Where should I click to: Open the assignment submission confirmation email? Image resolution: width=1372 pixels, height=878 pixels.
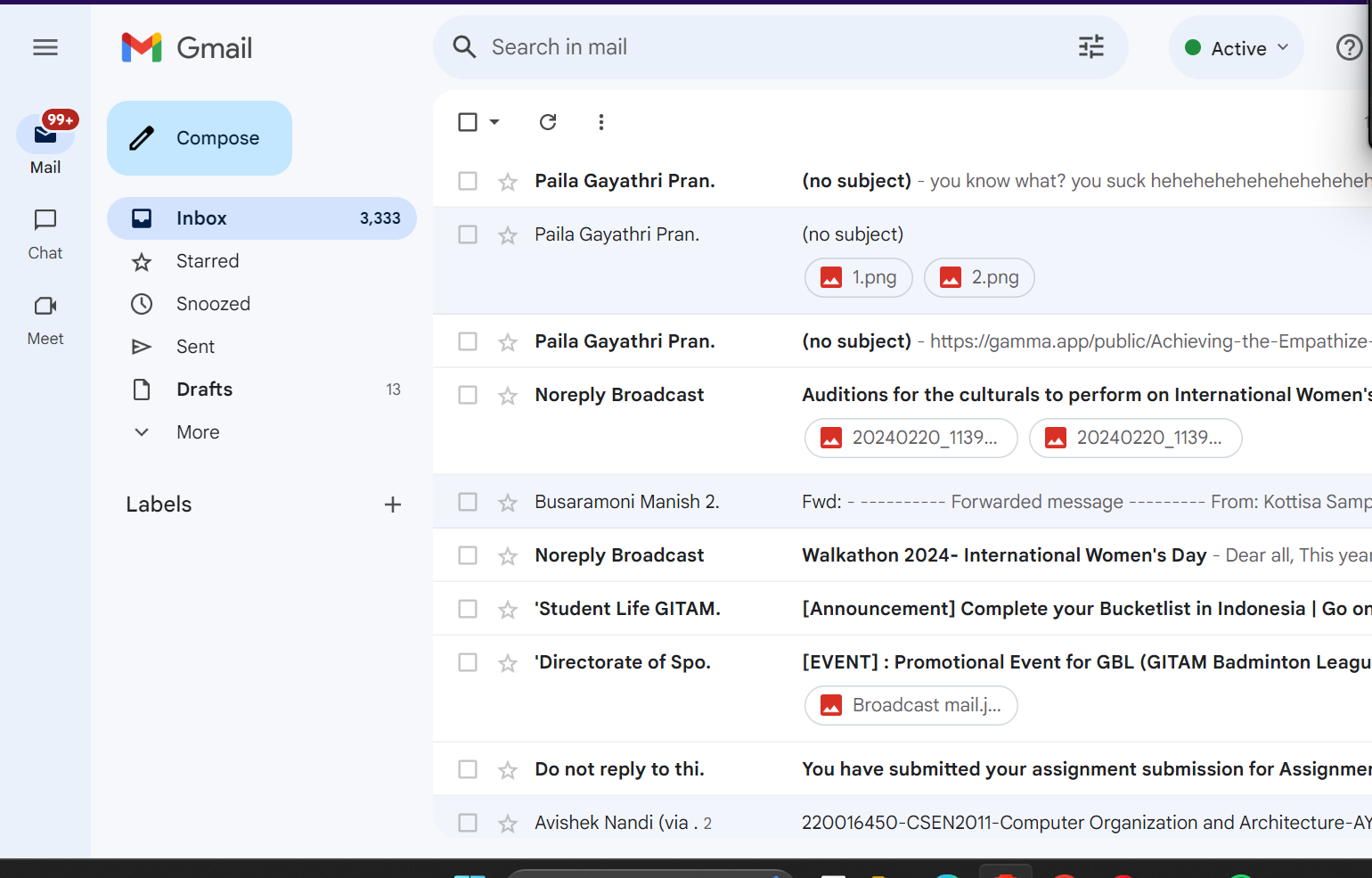pyautogui.click(x=902, y=769)
